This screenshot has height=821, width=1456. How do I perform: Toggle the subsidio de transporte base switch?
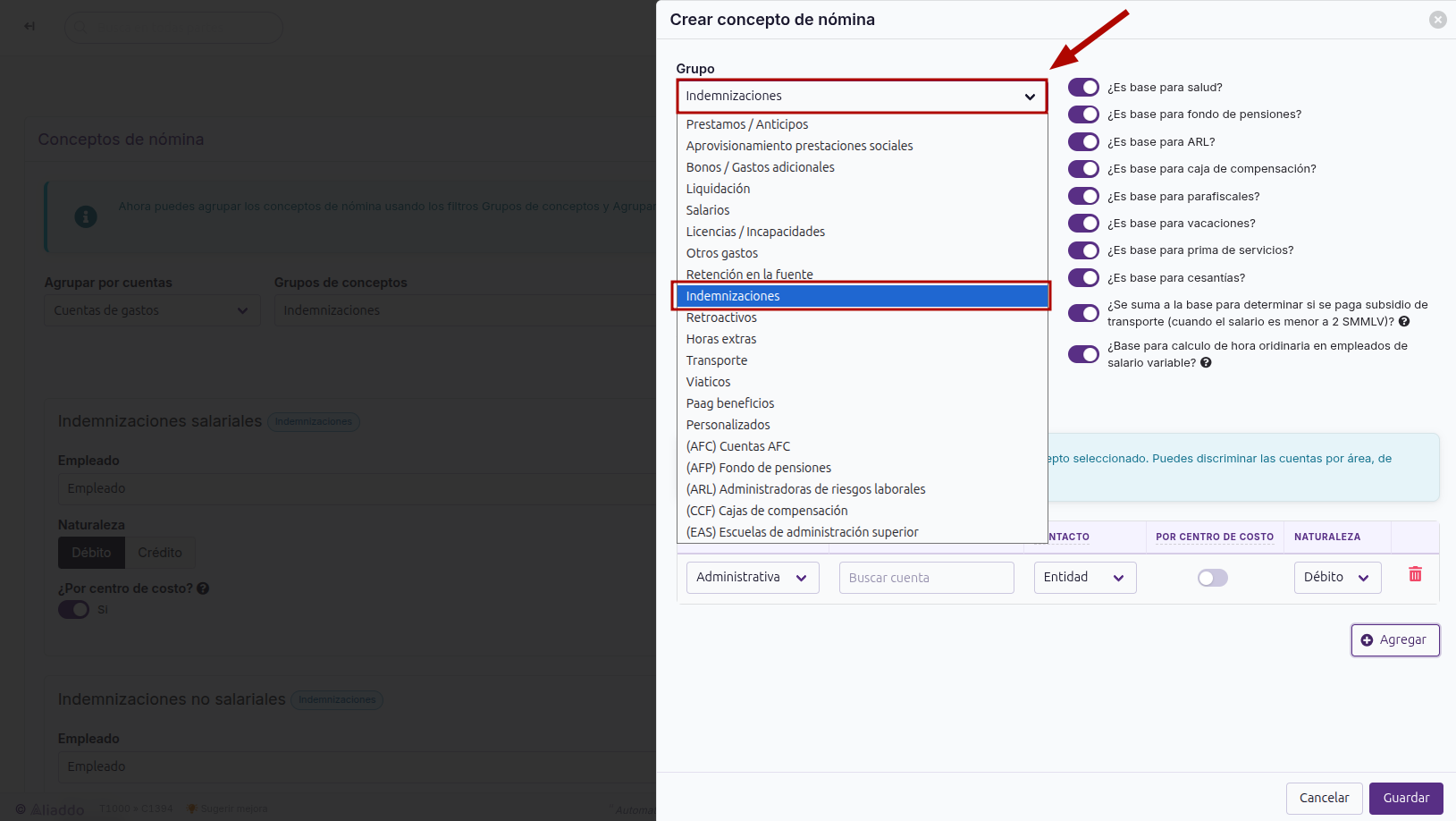pyautogui.click(x=1083, y=313)
